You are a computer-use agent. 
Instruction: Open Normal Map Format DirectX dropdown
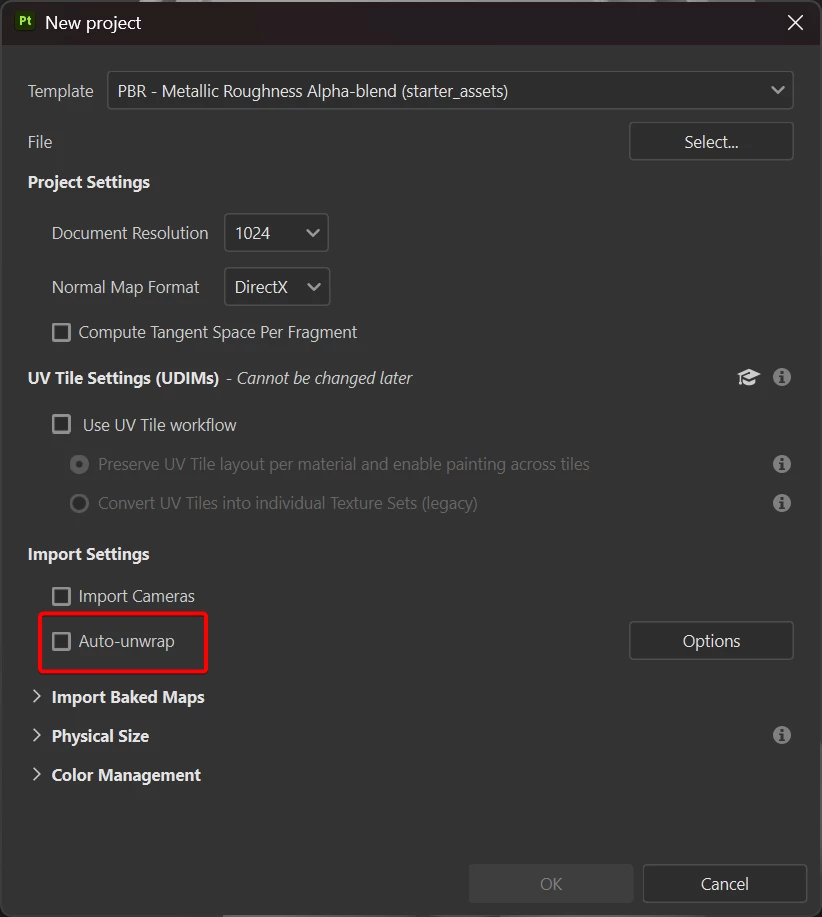(x=277, y=287)
